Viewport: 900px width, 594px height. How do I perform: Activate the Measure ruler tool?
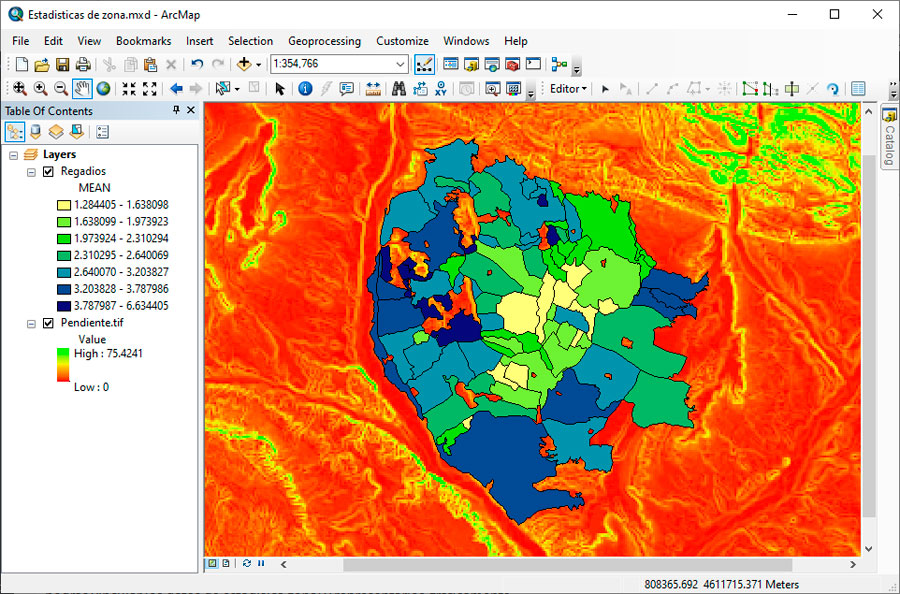pyautogui.click(x=373, y=88)
